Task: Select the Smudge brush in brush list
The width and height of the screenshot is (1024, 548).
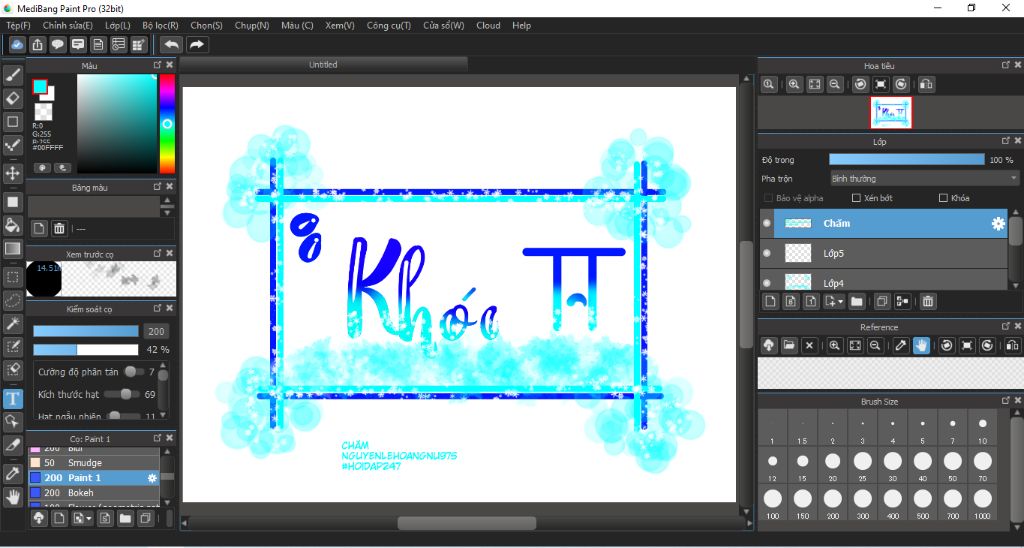Action: [93, 462]
